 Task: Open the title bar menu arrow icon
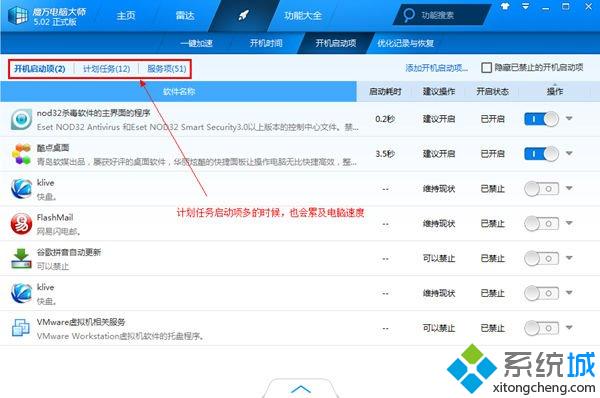click(526, 7)
